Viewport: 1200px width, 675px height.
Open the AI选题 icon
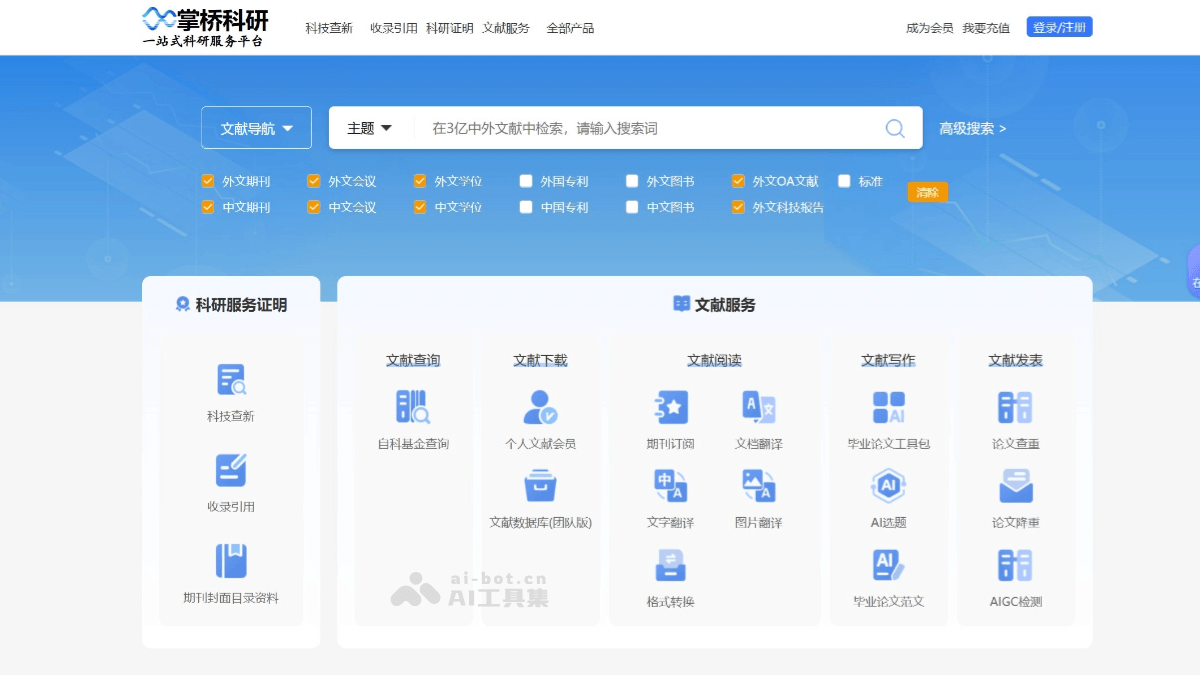click(886, 486)
